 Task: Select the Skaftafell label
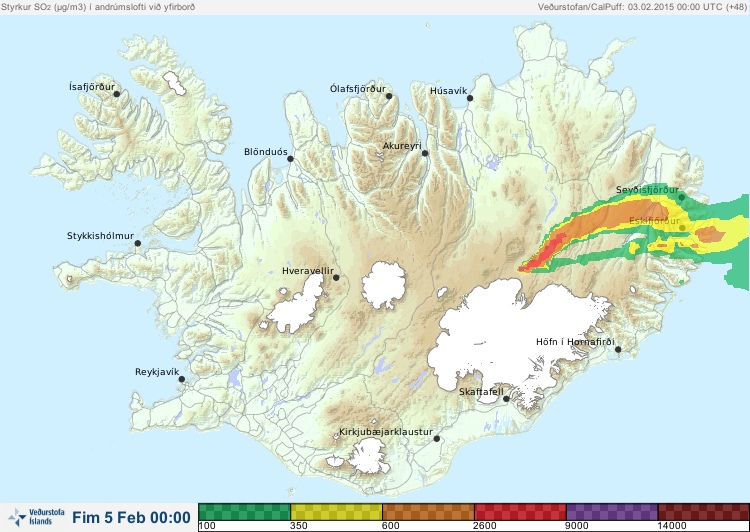(481, 392)
